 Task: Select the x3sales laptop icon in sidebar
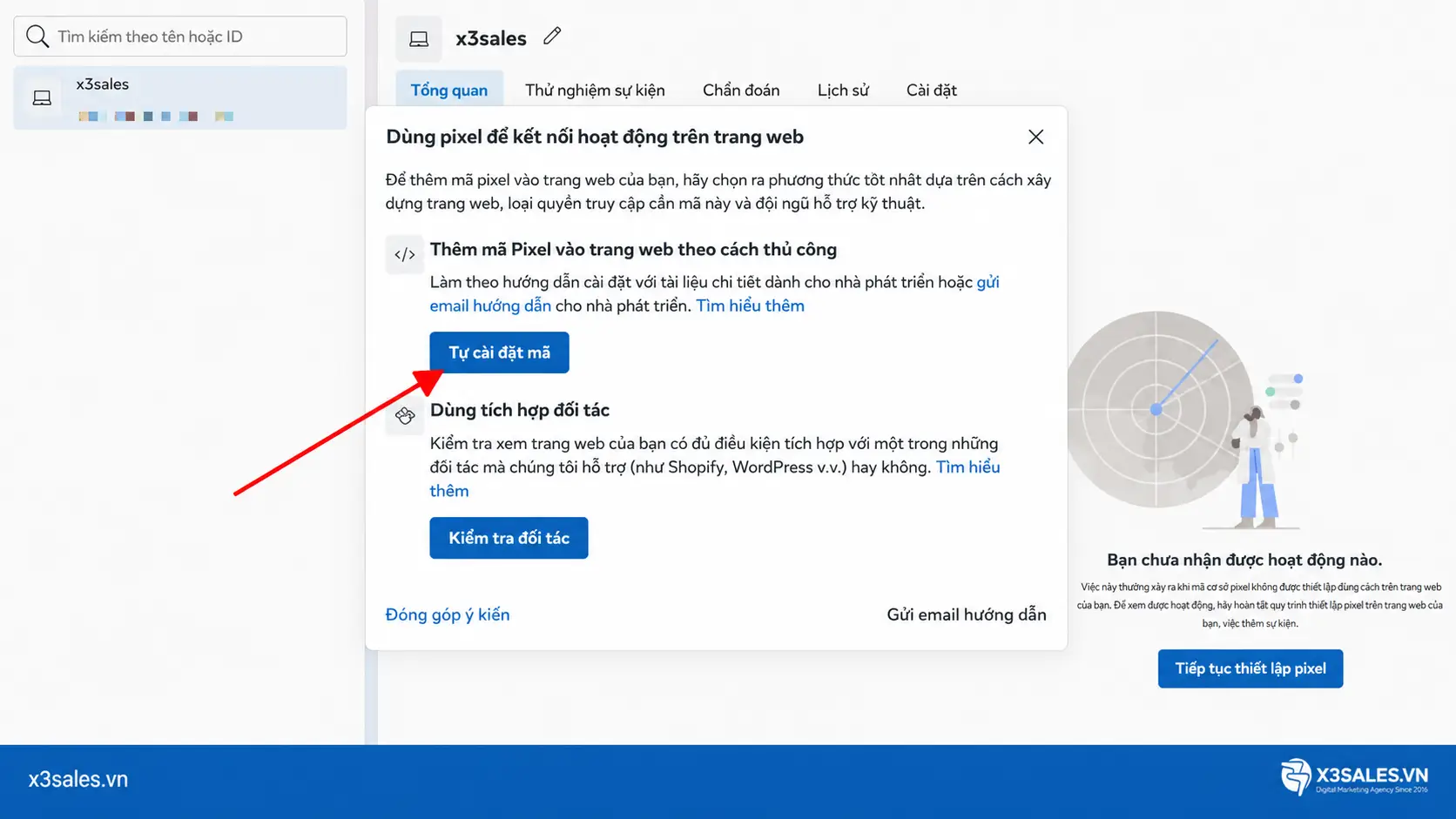(x=42, y=97)
